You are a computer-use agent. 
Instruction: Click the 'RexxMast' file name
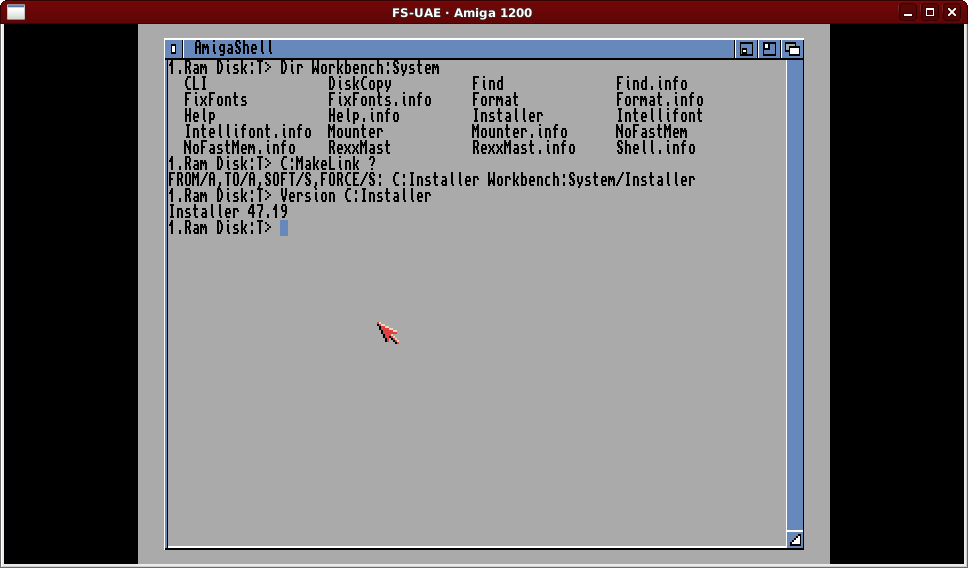(x=360, y=148)
